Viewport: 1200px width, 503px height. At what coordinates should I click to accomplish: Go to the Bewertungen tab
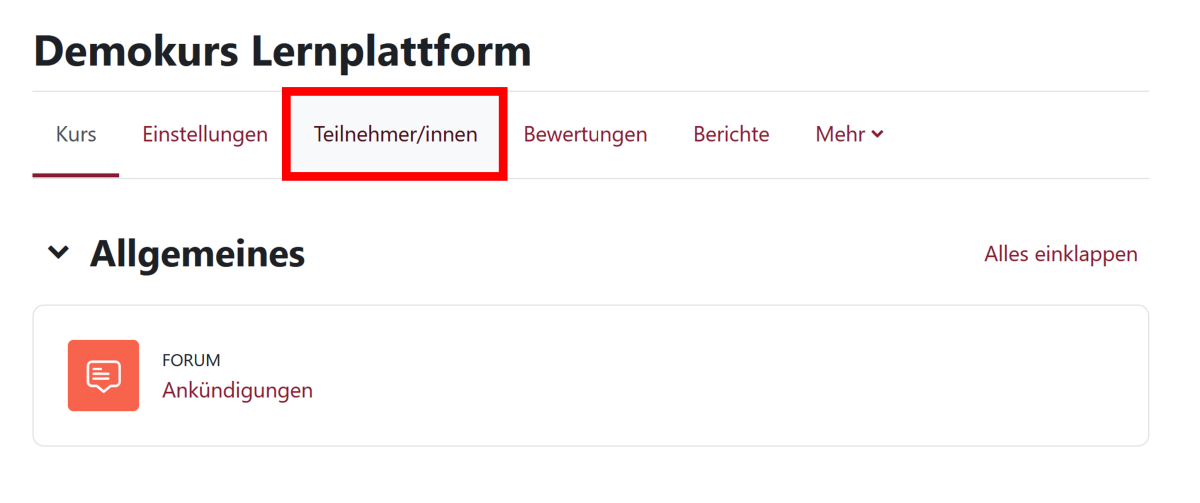[585, 134]
